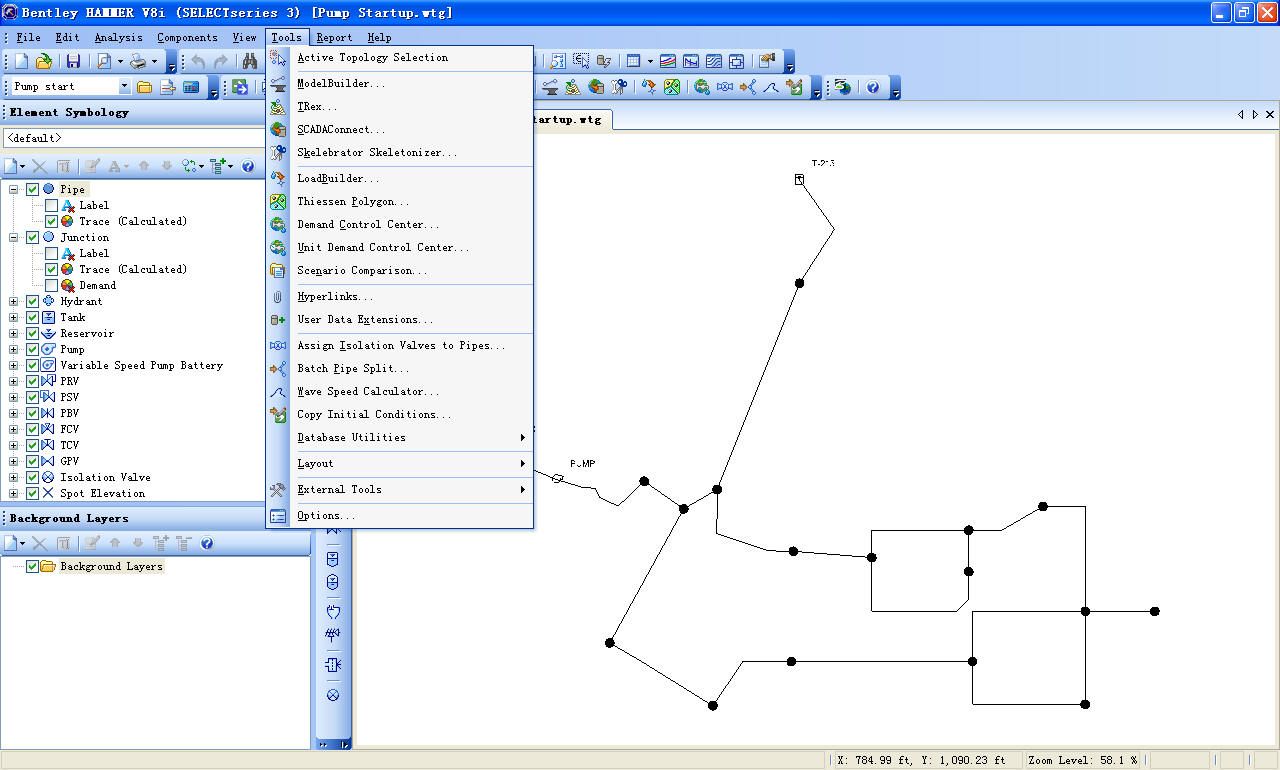Image resolution: width=1280 pixels, height=770 pixels.
Task: Click the globe icon near the help button
Action: click(842, 87)
